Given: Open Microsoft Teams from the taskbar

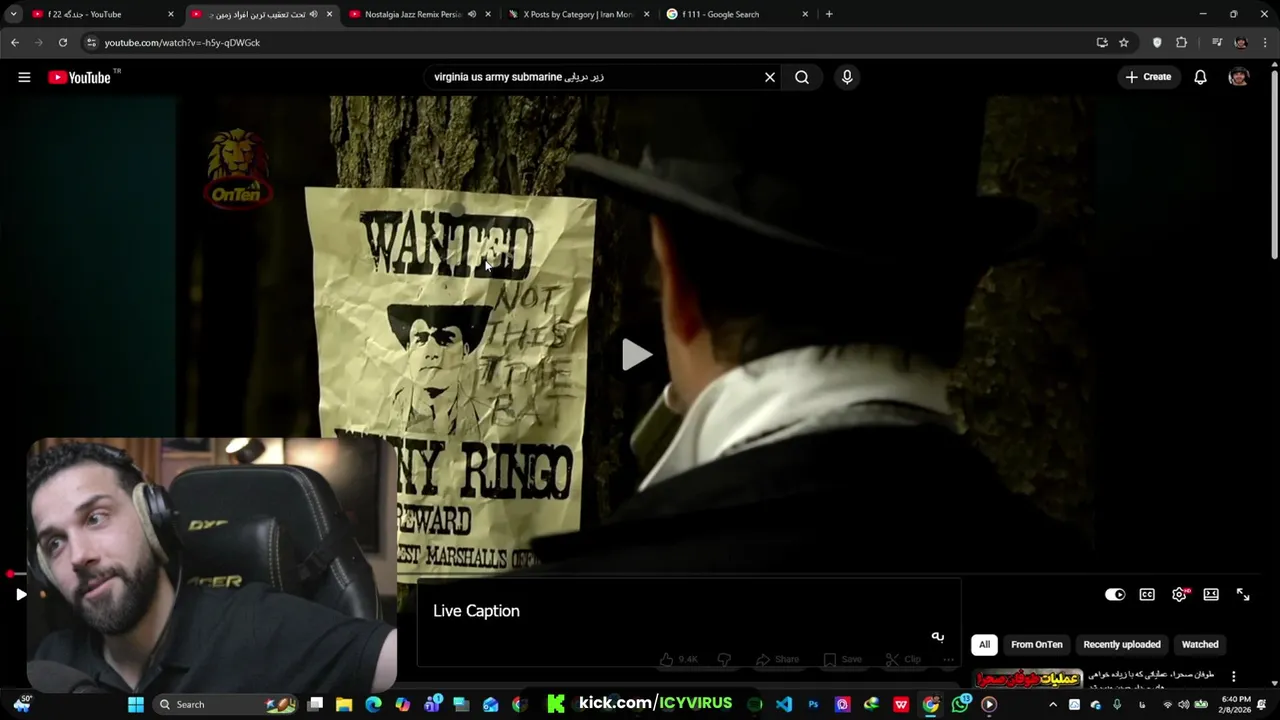Looking at the screenshot, I should (432, 704).
